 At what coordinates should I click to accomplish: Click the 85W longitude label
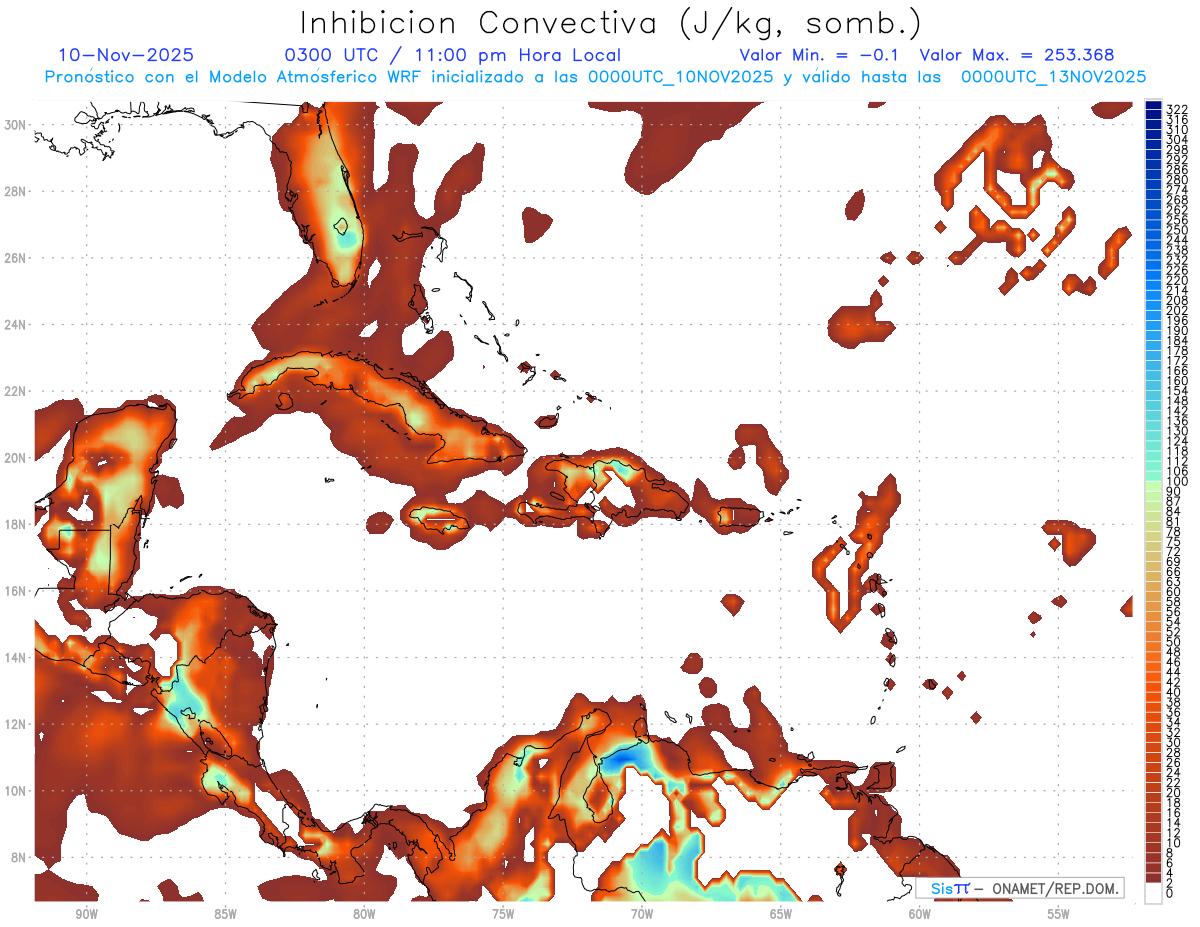[225, 914]
